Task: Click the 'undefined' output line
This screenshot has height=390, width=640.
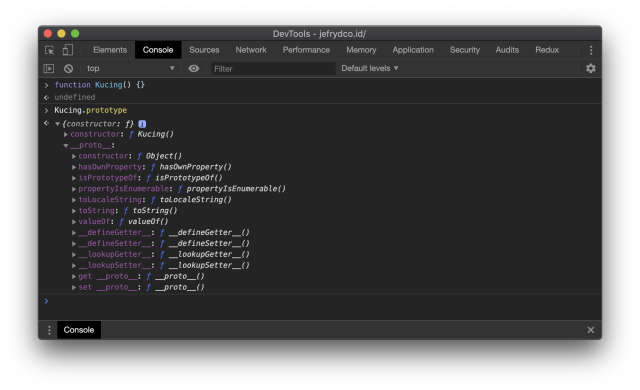Action: coord(75,97)
